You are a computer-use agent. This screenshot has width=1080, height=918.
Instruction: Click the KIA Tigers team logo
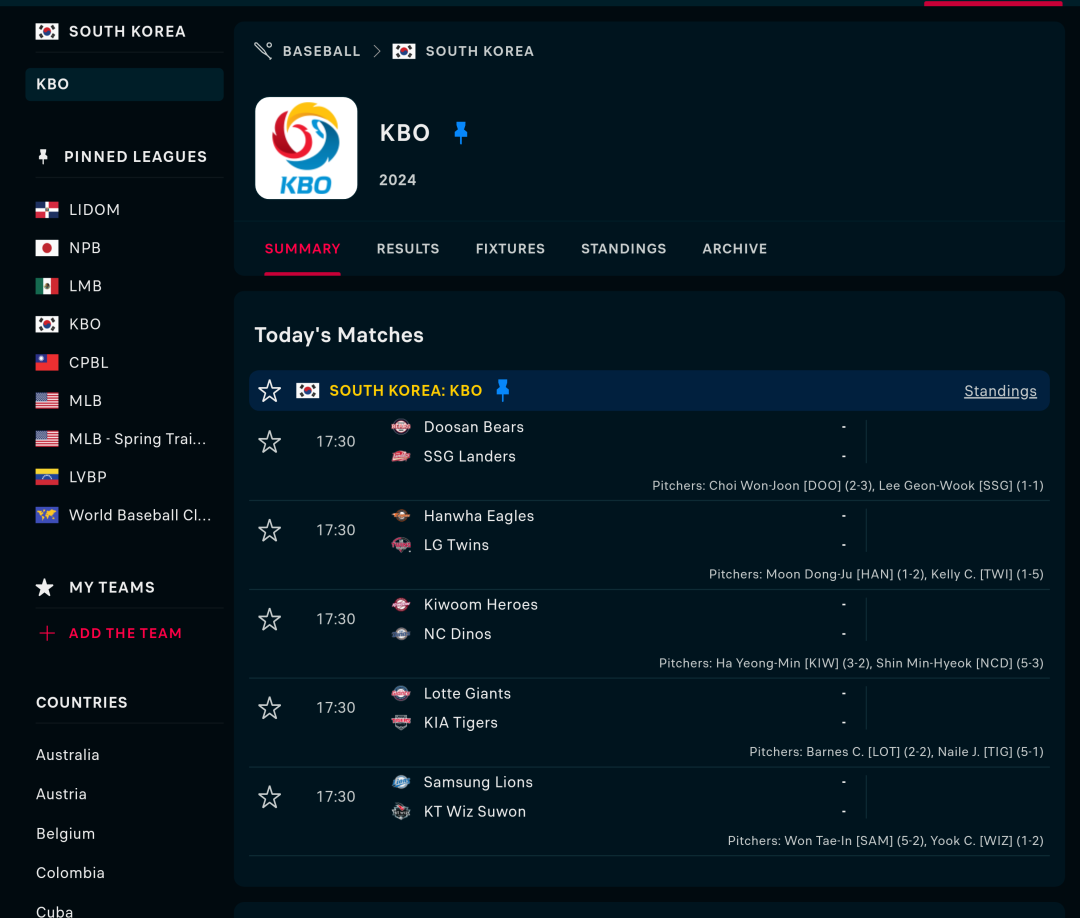click(x=401, y=722)
